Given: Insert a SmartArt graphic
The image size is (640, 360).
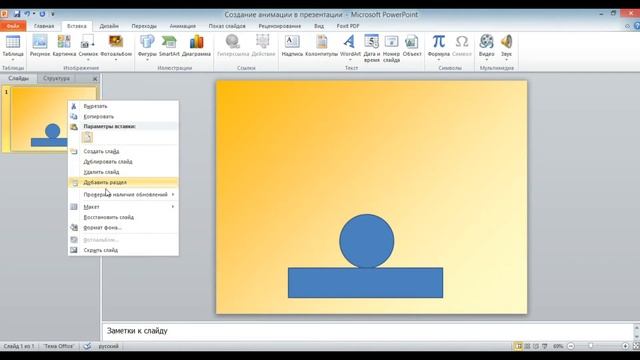Looking at the screenshot, I should tap(169, 45).
